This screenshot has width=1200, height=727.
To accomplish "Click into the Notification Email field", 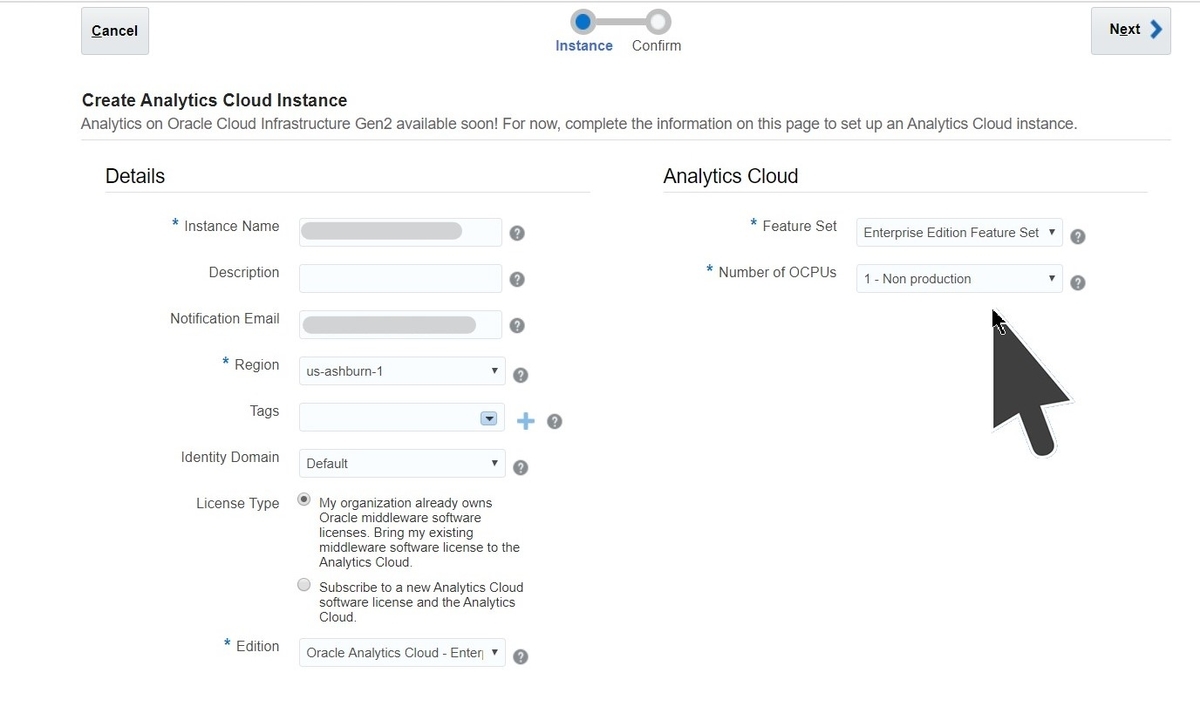I will point(400,324).
